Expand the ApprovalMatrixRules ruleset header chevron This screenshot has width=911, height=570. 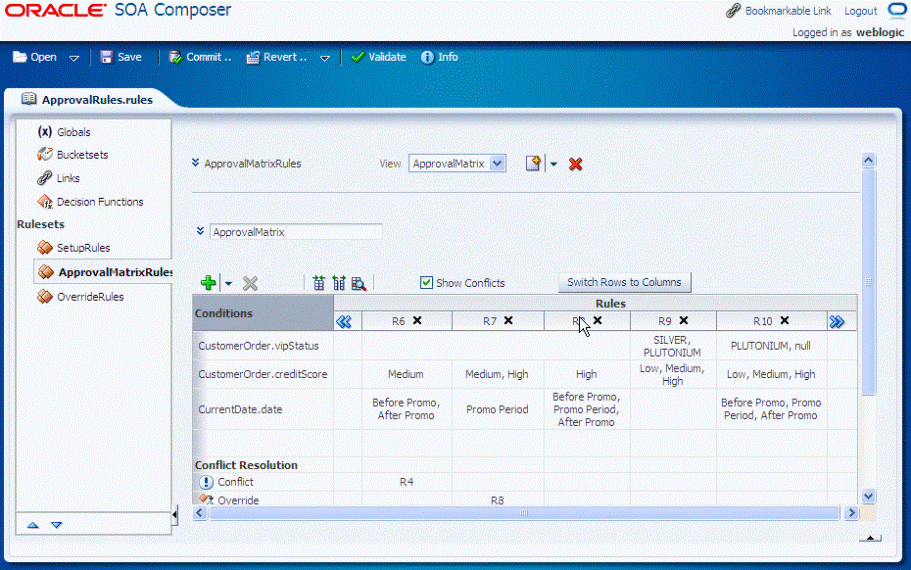pos(195,163)
